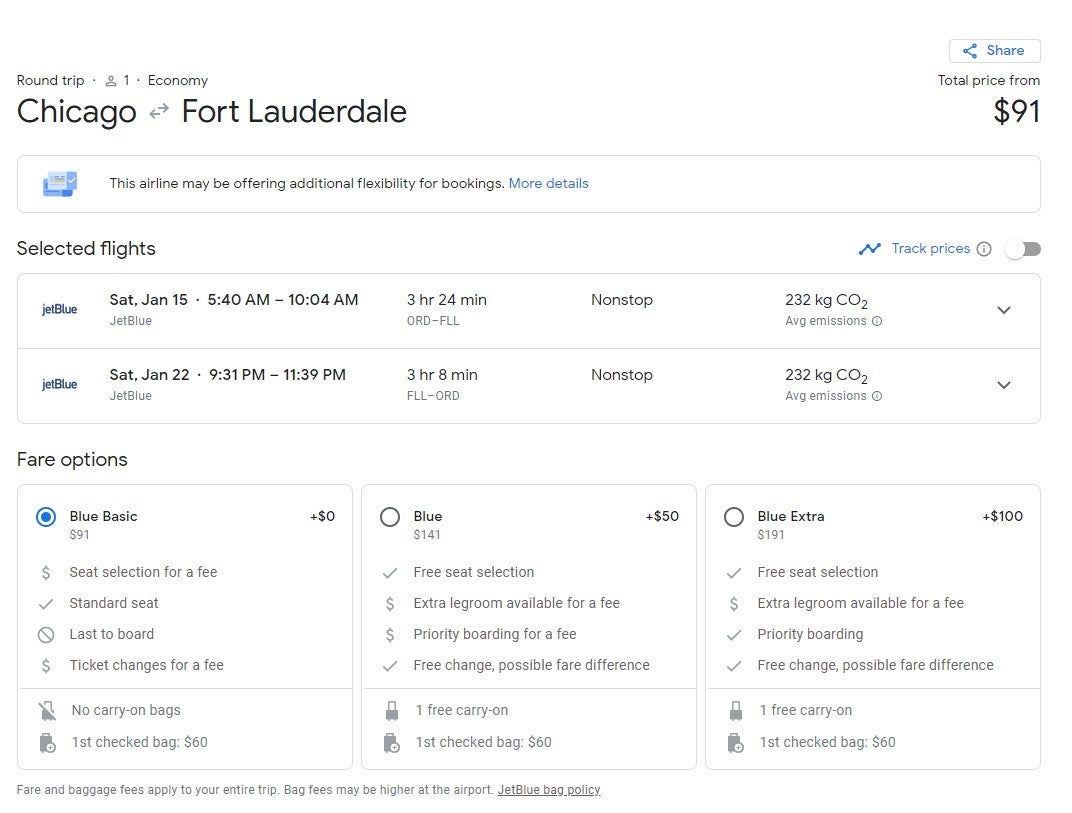Screen dimensions: 1072x813
Task: Click the flexibility ticket icon in banner
Action: click(59, 184)
